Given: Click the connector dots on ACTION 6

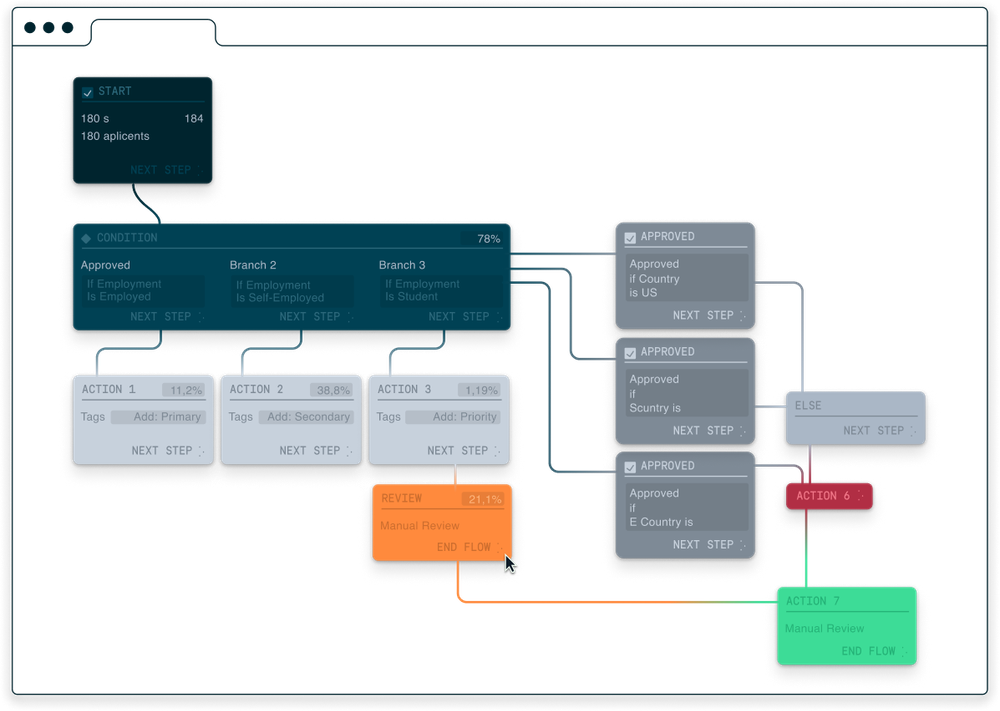Looking at the screenshot, I should click(x=861, y=495).
